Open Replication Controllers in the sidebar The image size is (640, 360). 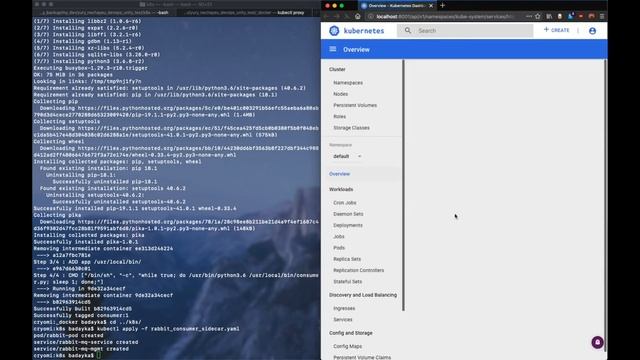click(358, 270)
